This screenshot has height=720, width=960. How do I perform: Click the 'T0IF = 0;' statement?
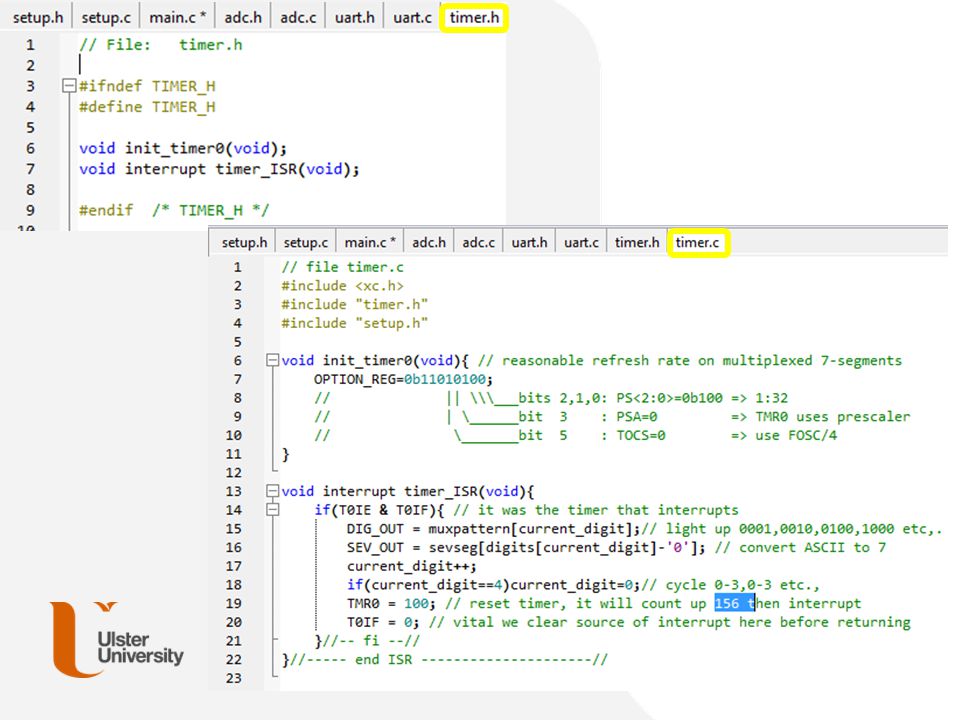383,622
